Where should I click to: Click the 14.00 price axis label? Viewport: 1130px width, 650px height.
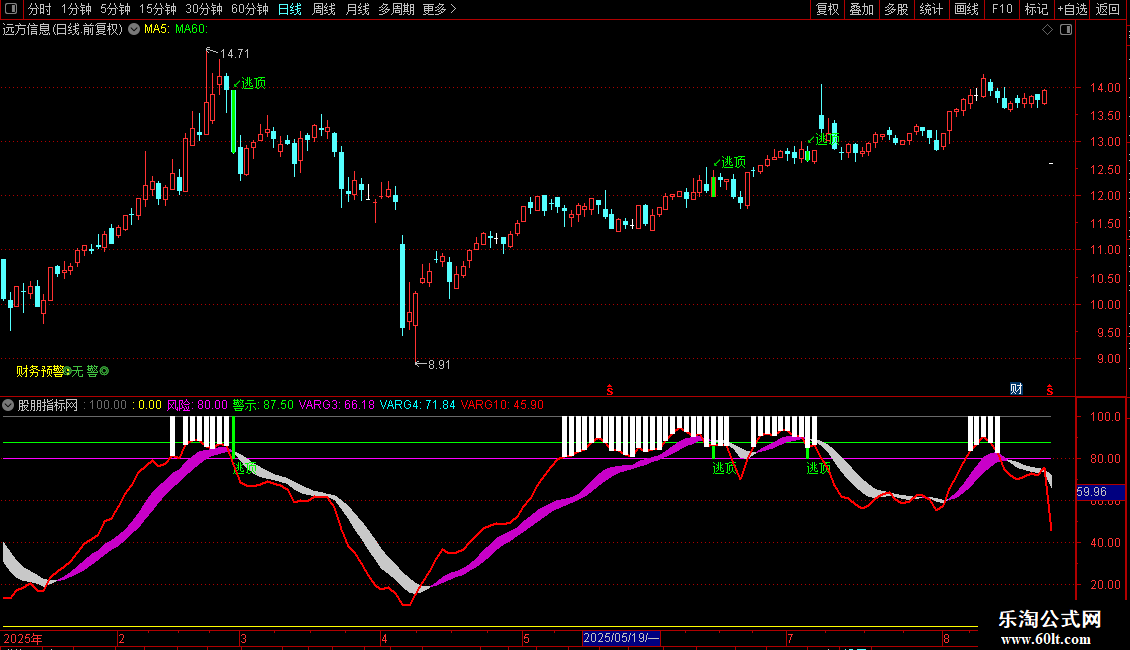click(x=1105, y=88)
